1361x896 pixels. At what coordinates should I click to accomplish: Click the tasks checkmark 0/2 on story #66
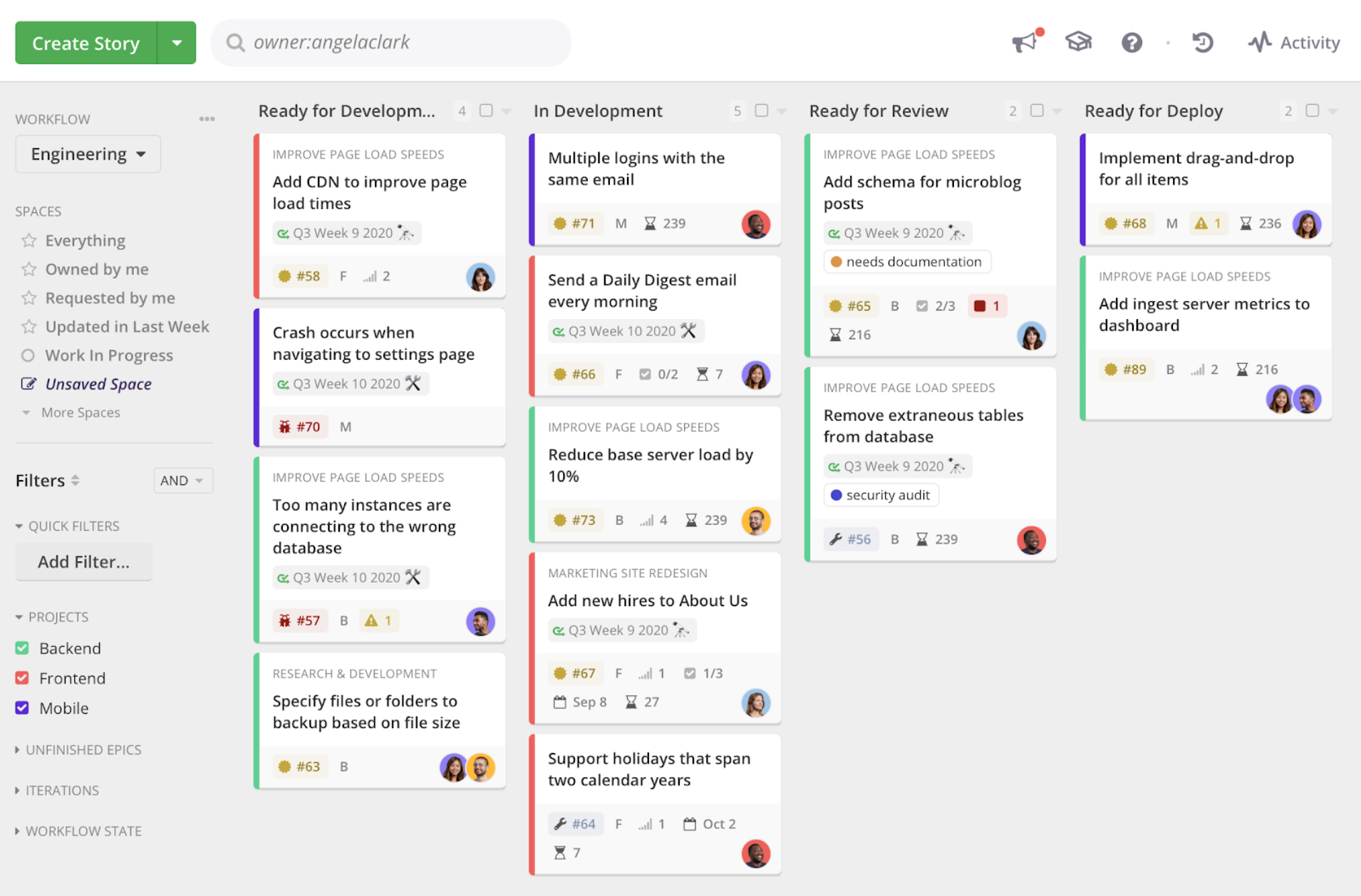tap(658, 374)
